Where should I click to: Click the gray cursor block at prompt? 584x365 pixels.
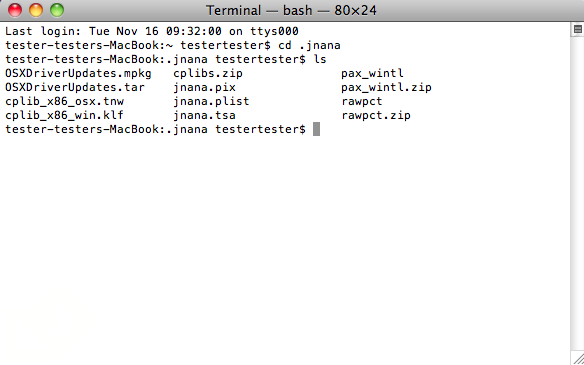[x=316, y=129]
